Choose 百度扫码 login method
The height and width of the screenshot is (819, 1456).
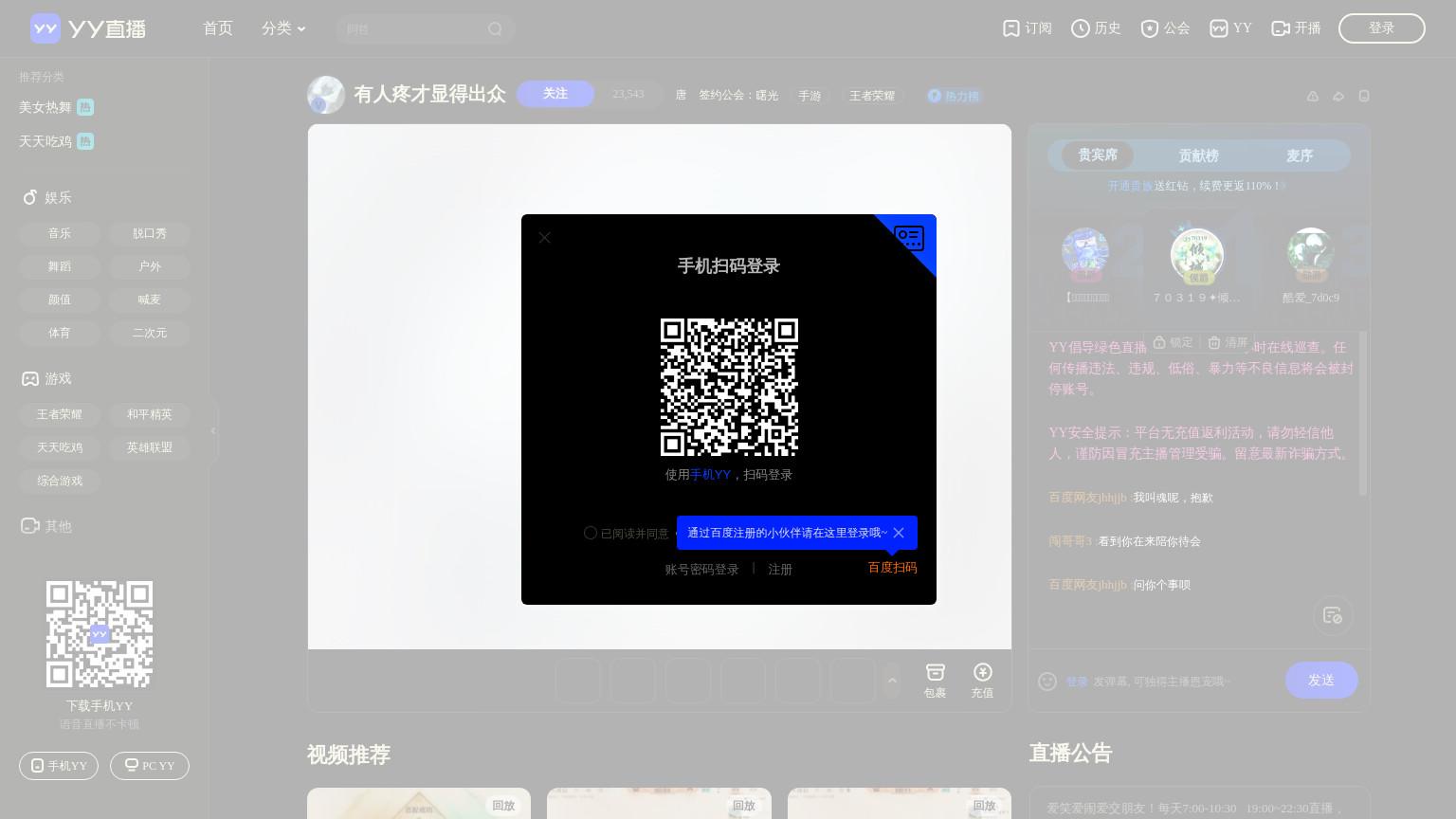[x=892, y=568]
